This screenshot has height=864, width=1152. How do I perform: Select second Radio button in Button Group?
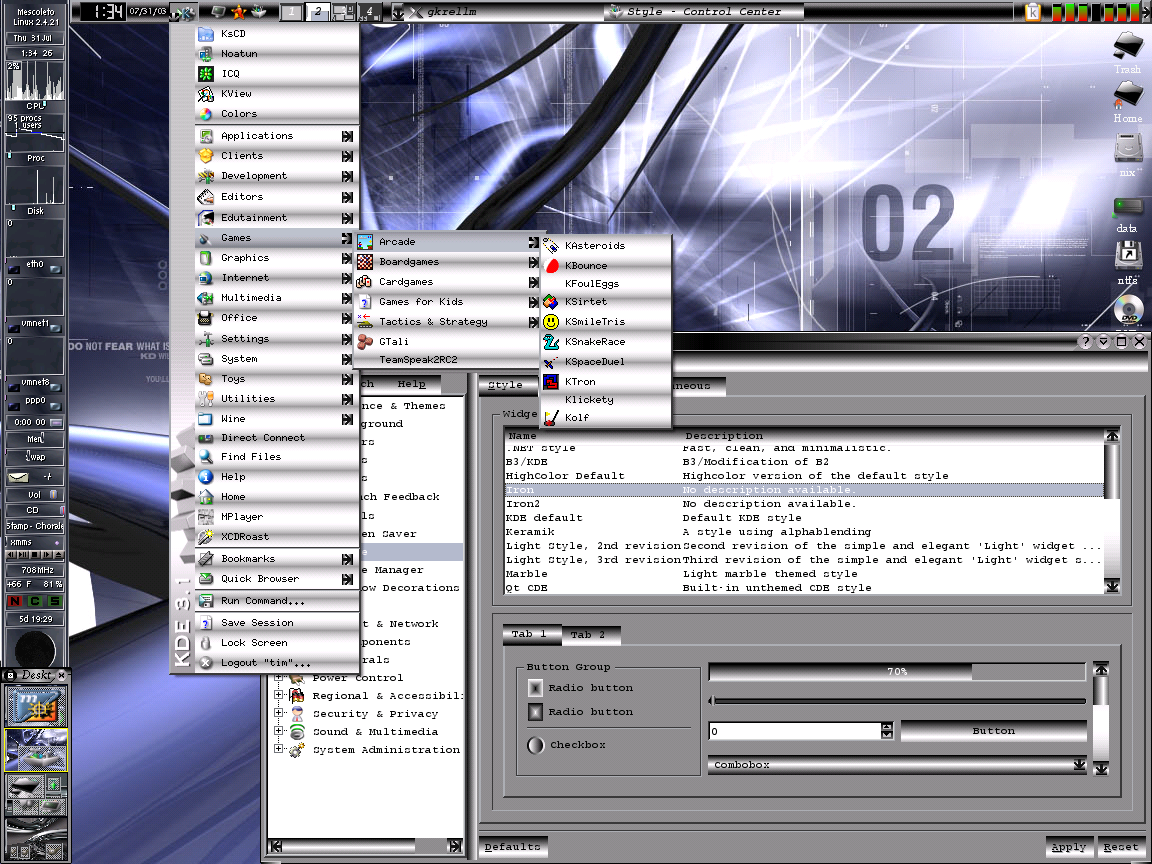click(536, 712)
